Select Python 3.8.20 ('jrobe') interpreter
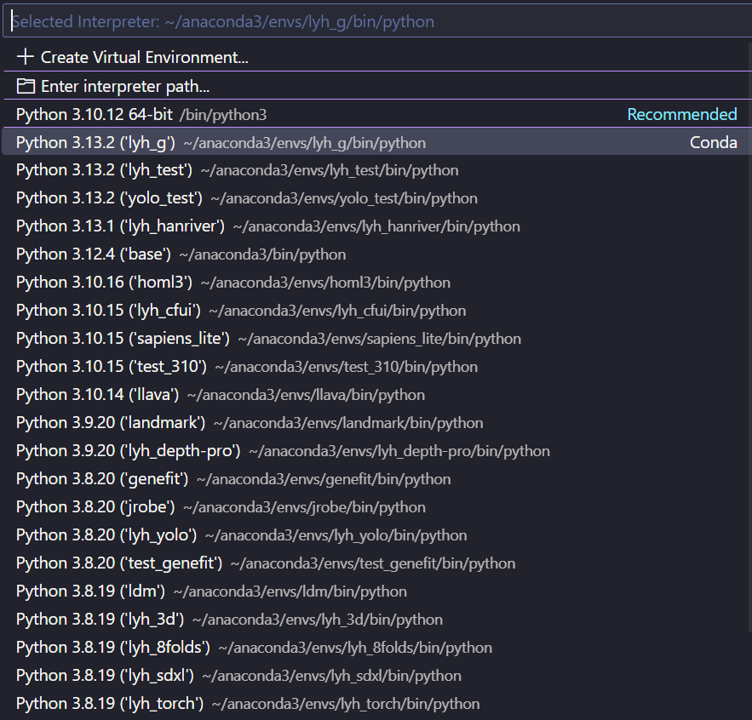The width and height of the screenshot is (752, 720). click(x=377, y=507)
